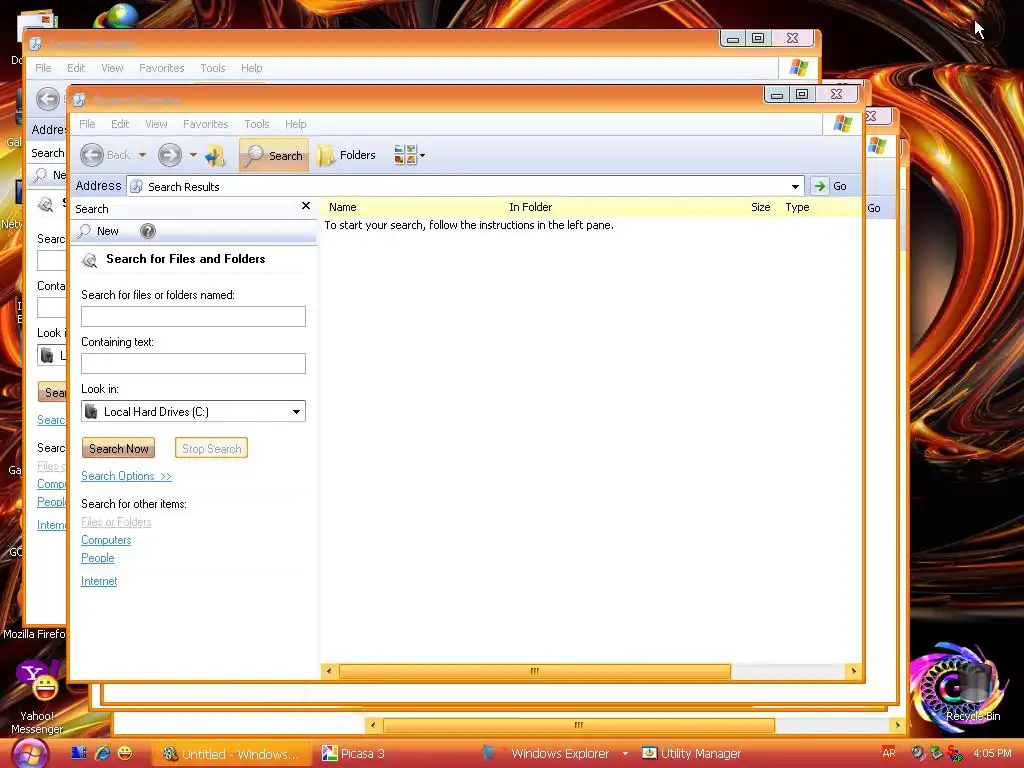Click the first system tray icon
The height and width of the screenshot is (768, 1024).
[918, 753]
